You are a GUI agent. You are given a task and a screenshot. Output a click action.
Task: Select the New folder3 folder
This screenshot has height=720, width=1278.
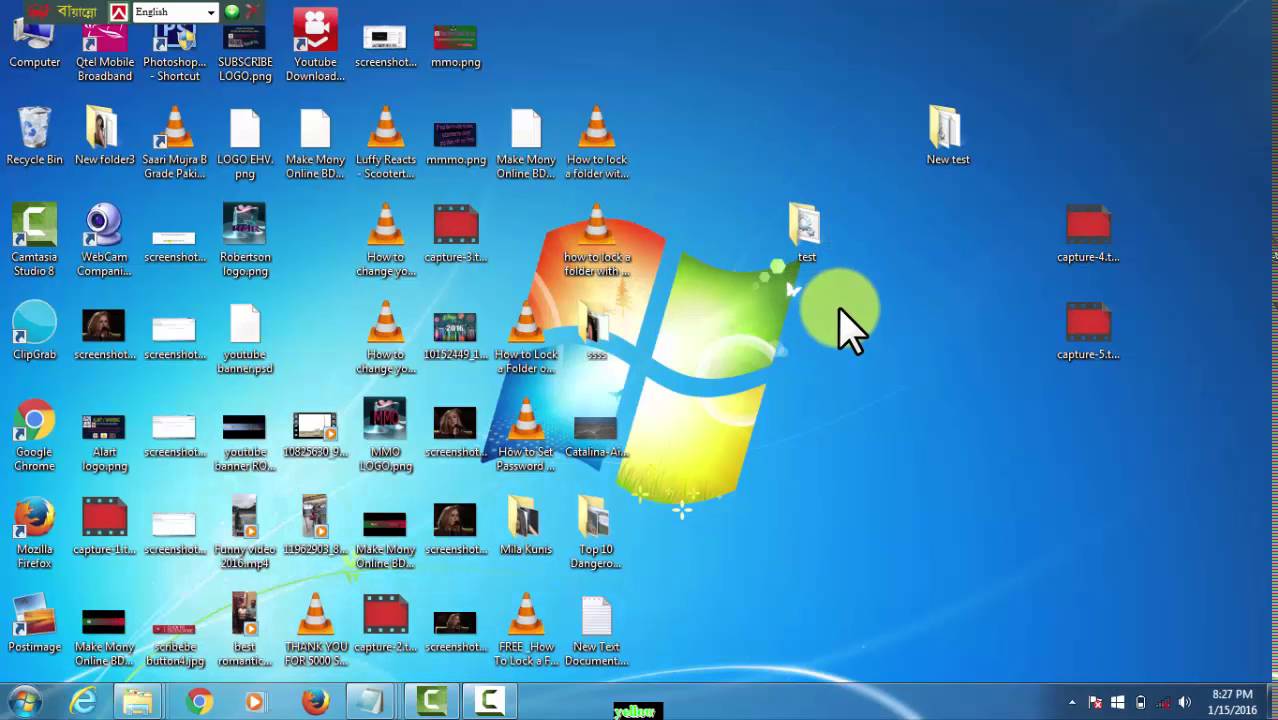pos(104,136)
